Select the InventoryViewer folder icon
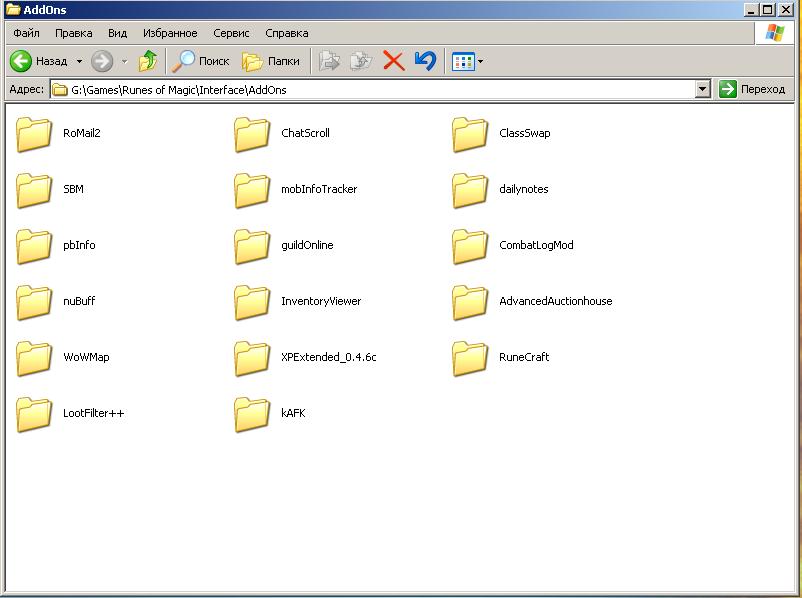The image size is (802, 598). coord(252,302)
